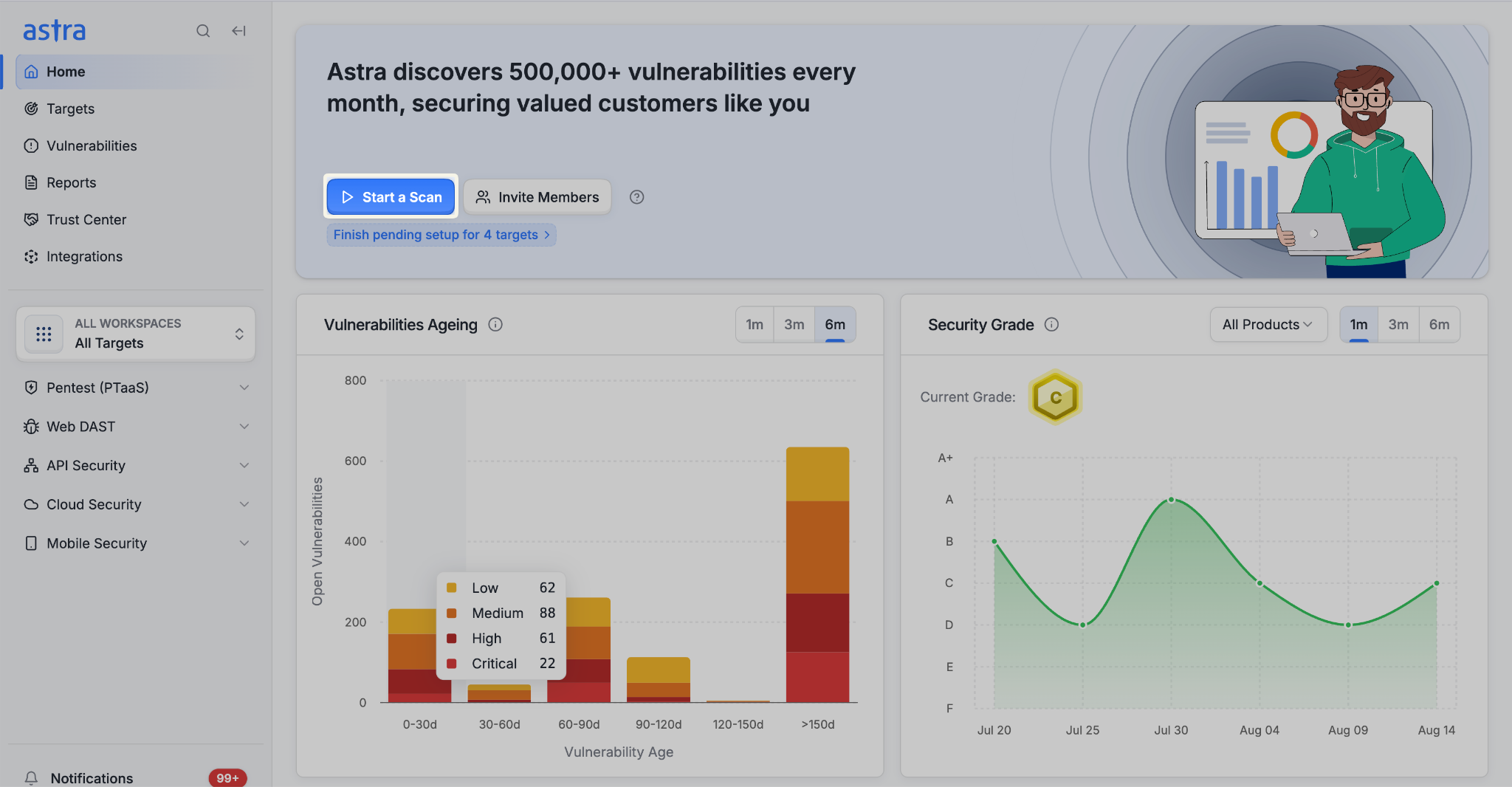Click the Aug 14 data point on grade chart
This screenshot has height=787, width=1512.
1437,583
